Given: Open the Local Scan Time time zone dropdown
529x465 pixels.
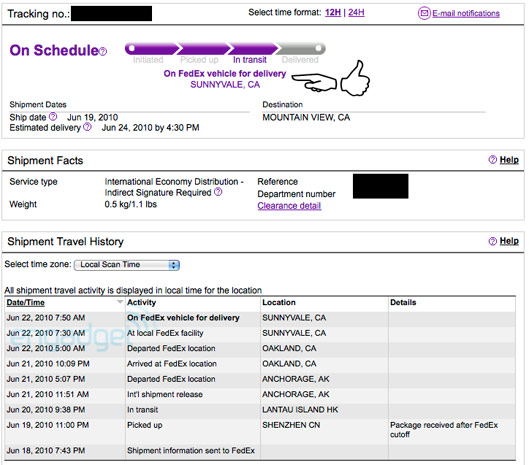Looking at the screenshot, I should tap(127, 265).
